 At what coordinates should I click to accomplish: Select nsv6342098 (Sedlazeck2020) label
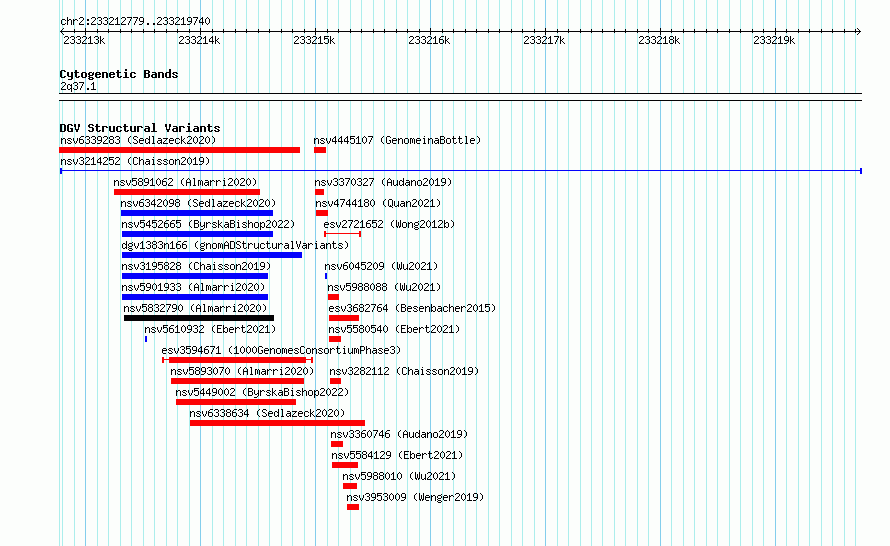(x=198, y=203)
